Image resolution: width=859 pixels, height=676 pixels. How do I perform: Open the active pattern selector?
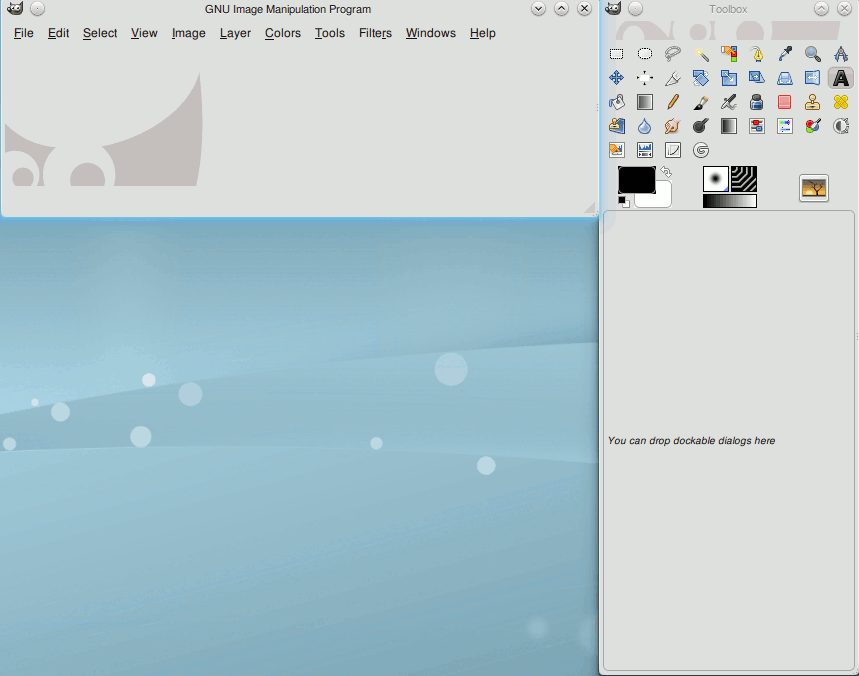point(744,179)
